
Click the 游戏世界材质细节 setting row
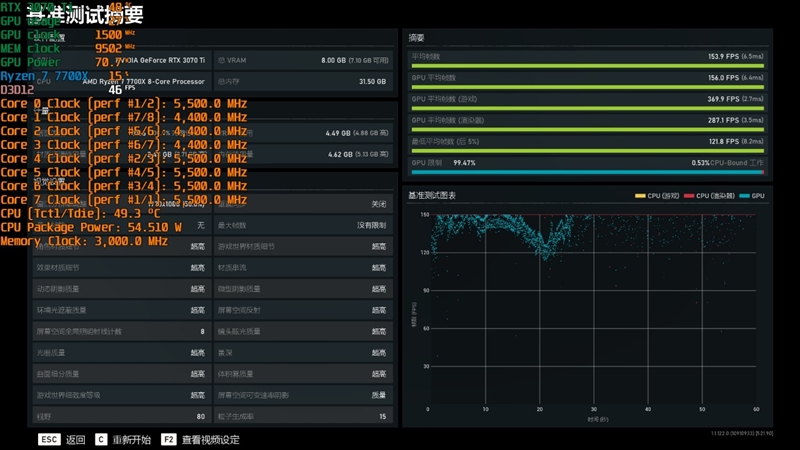[303, 246]
